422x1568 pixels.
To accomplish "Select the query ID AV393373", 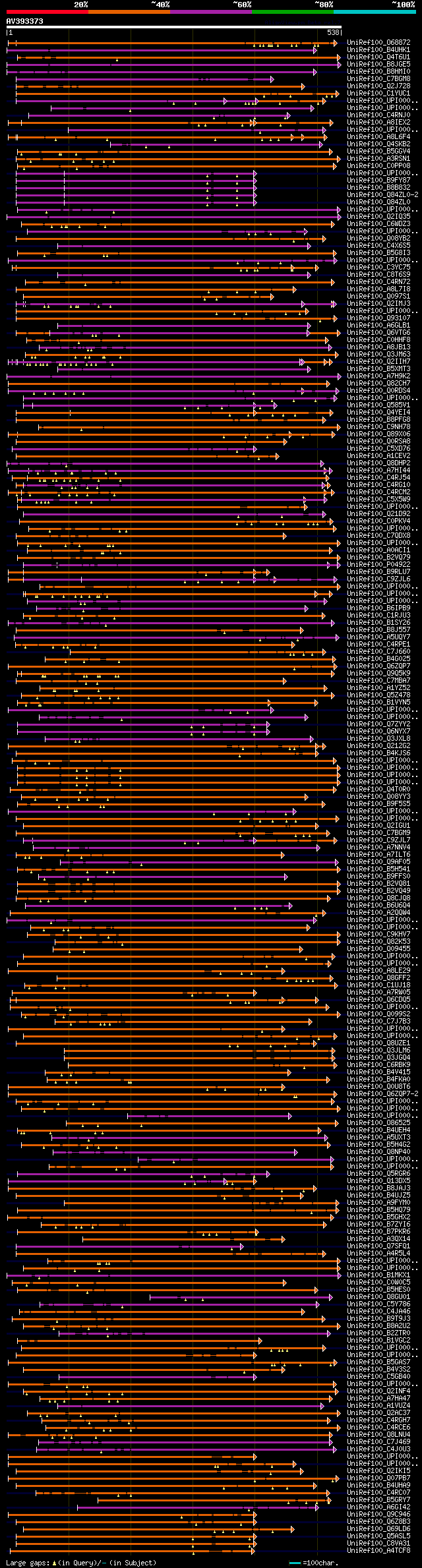I will (x=25, y=21).
